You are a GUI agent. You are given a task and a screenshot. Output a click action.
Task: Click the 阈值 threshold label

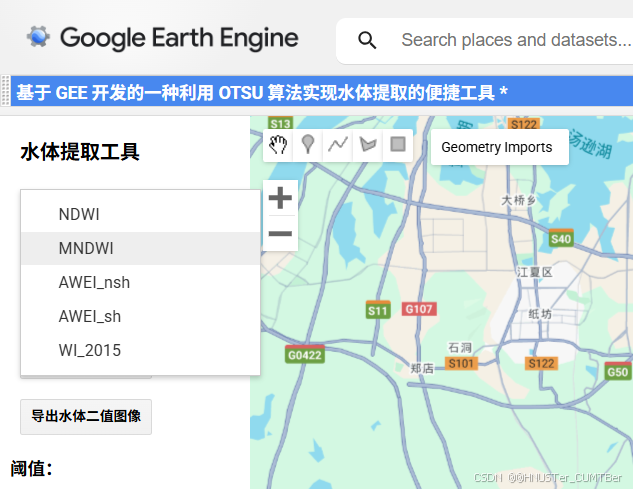tap(31, 469)
